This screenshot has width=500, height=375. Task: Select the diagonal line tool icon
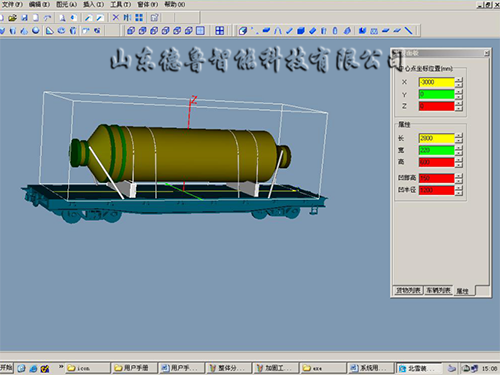[x=409, y=31]
